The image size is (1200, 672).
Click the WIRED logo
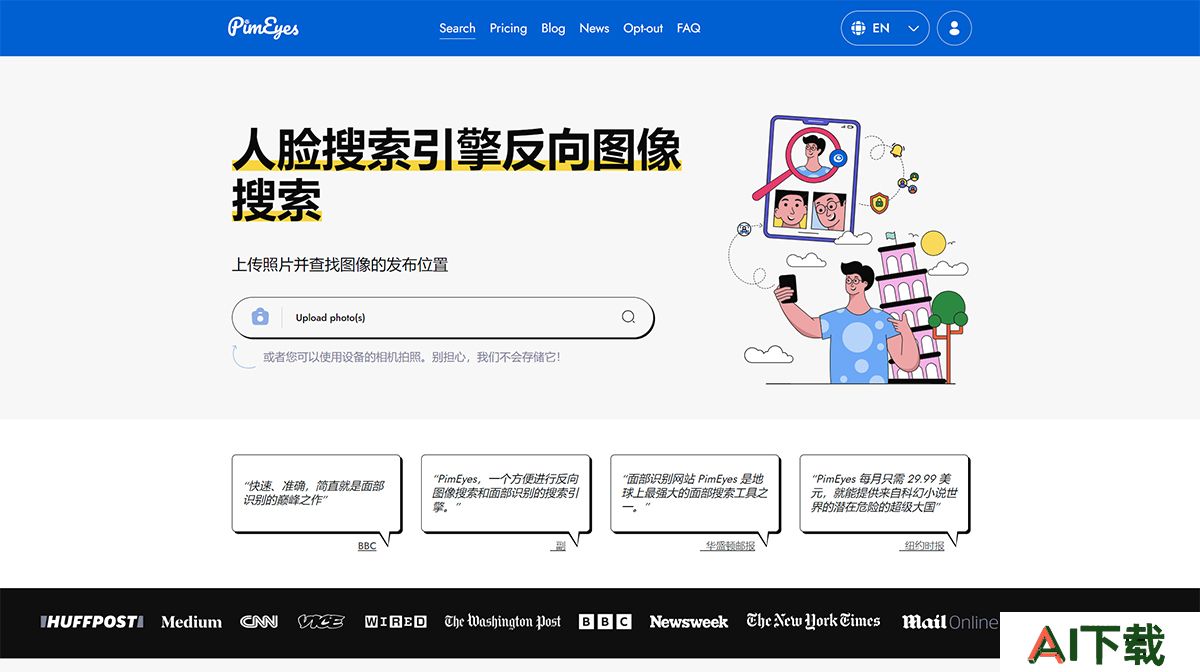(x=395, y=622)
